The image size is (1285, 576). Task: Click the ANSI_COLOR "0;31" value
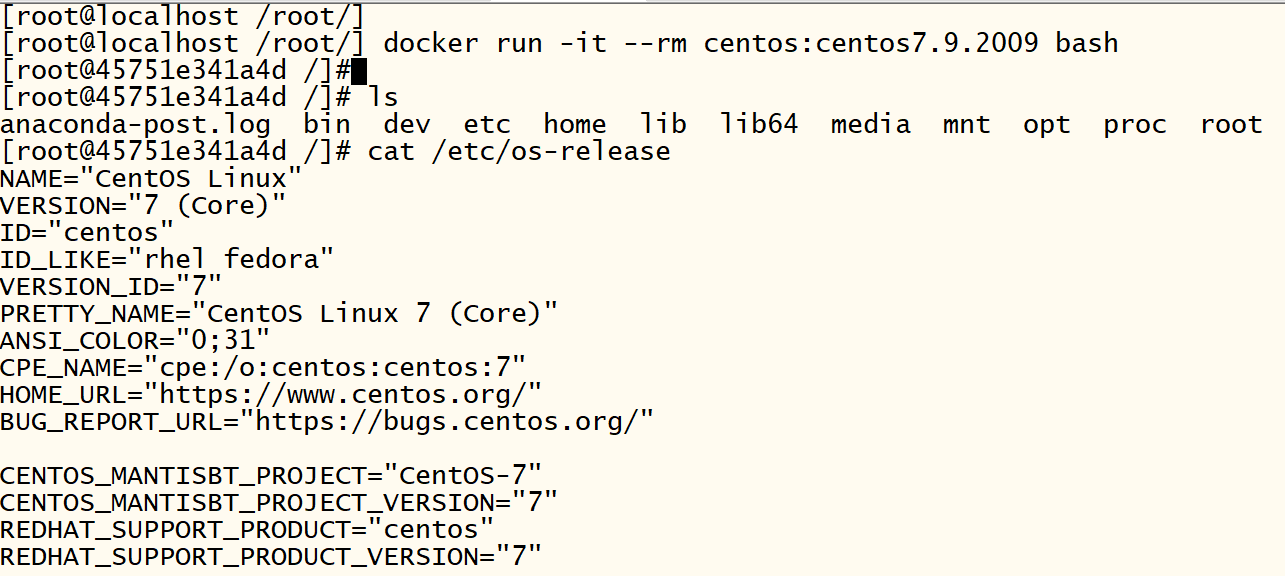(x=223, y=340)
